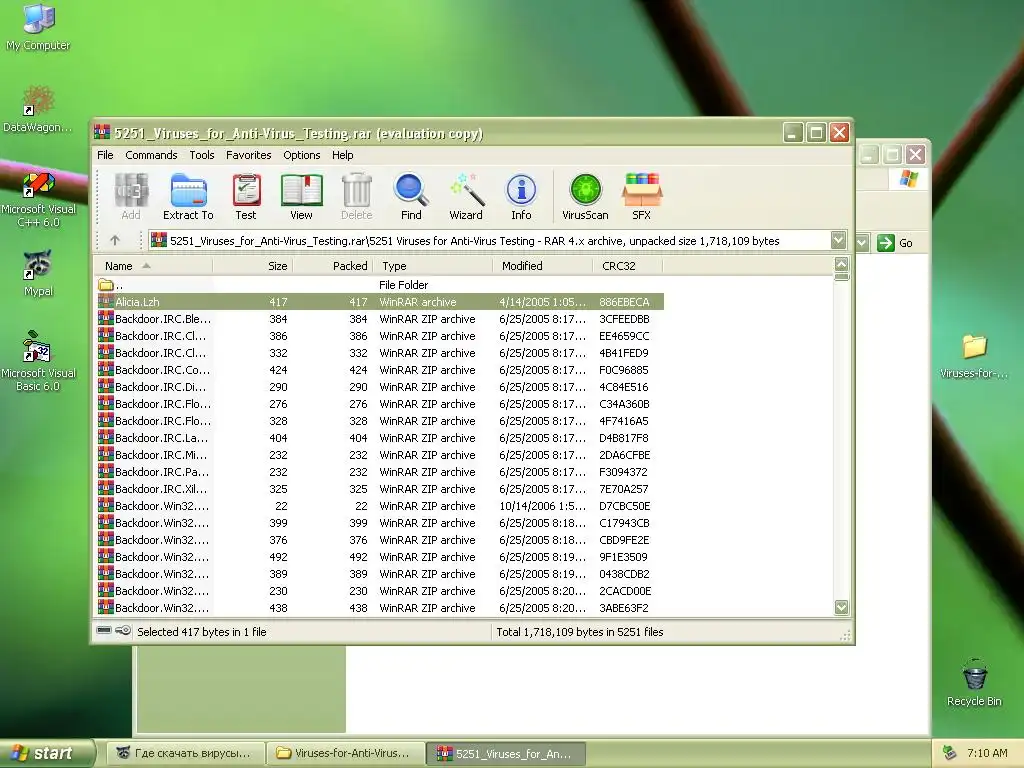Run Test on the archive

click(246, 197)
